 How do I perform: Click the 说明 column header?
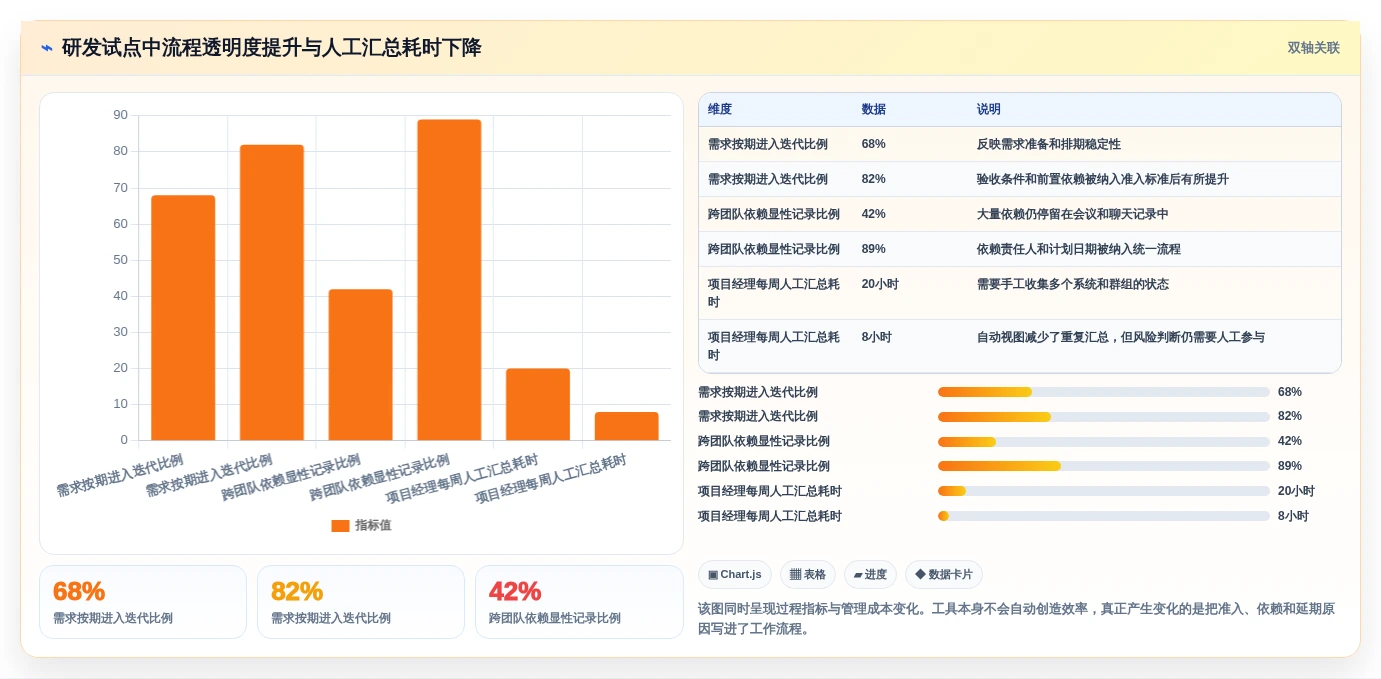(x=988, y=109)
